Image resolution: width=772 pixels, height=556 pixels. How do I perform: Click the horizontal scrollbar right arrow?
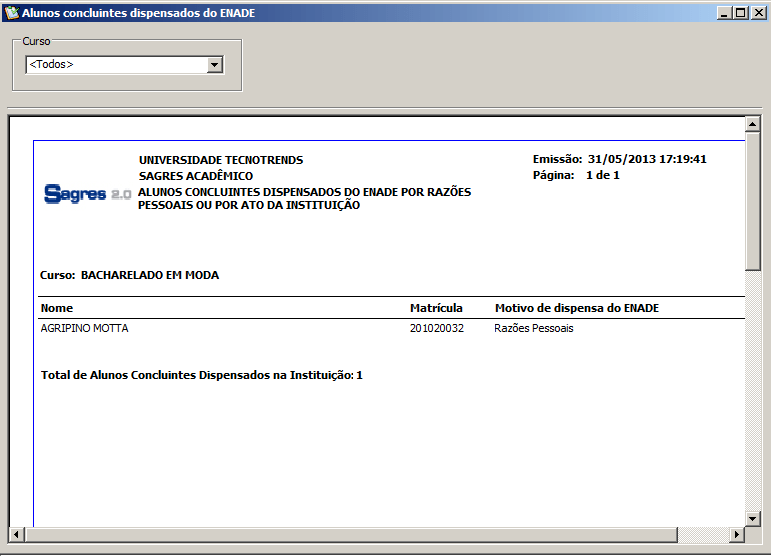pos(737,534)
